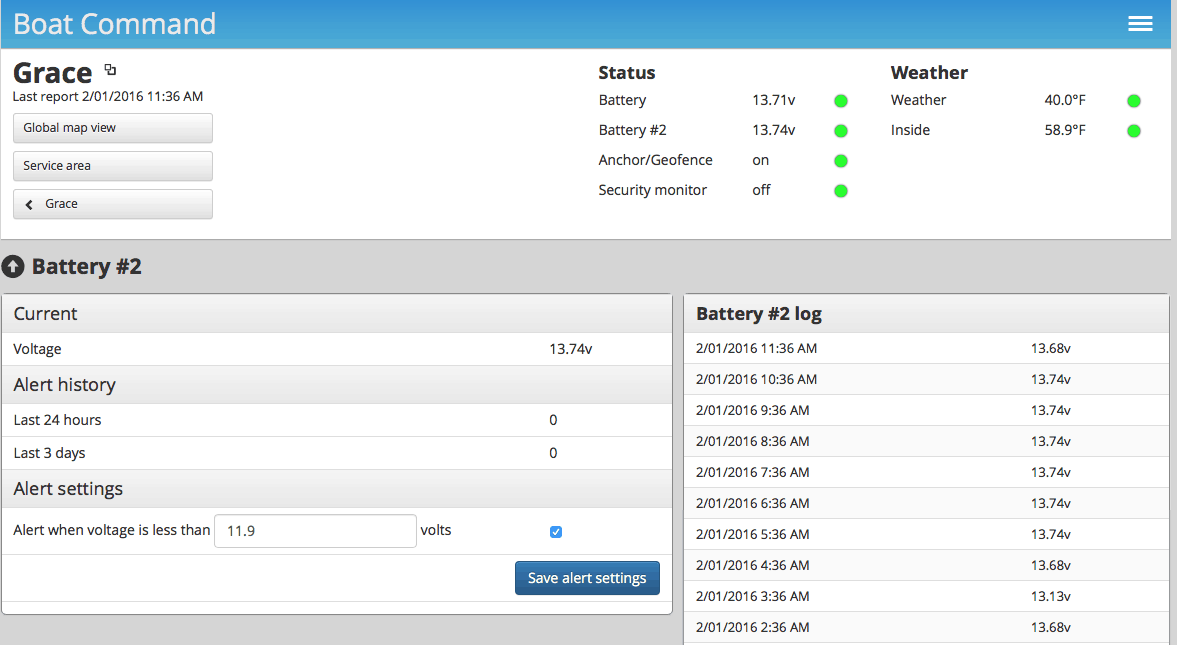Click the Boat Command header
1177x645 pixels.
point(114,23)
